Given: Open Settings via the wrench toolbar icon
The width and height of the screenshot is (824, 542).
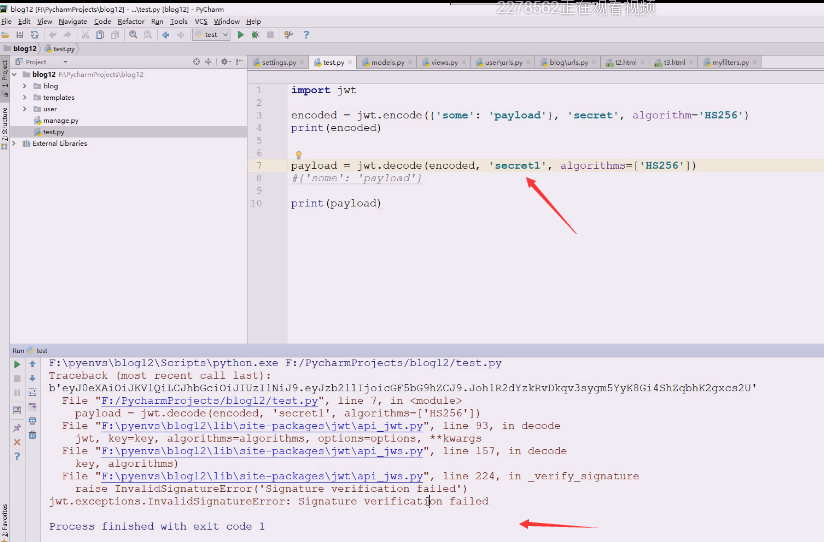Looking at the screenshot, I should (x=289, y=35).
